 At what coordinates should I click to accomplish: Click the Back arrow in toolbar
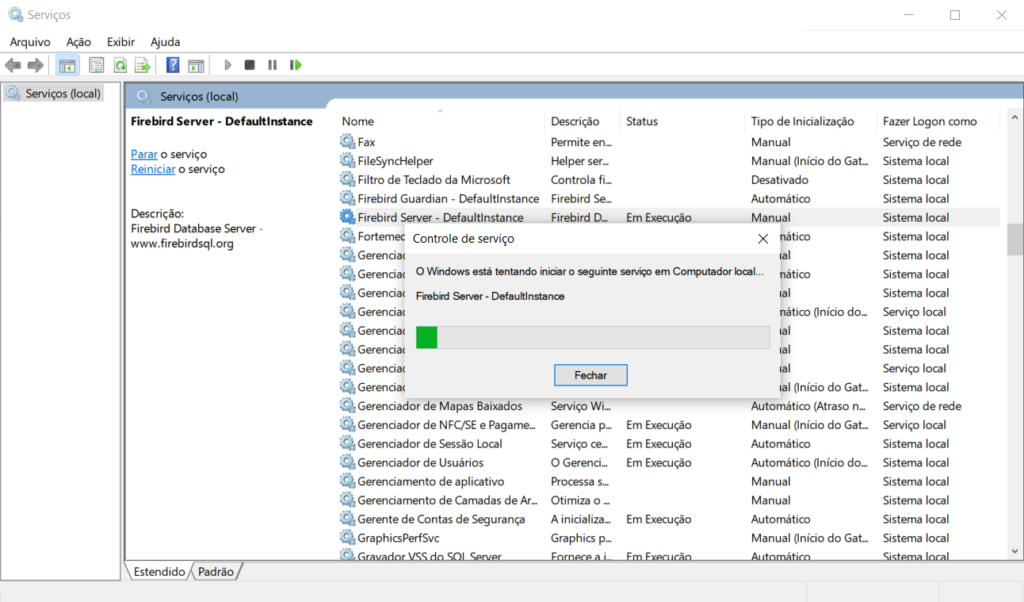coord(12,65)
